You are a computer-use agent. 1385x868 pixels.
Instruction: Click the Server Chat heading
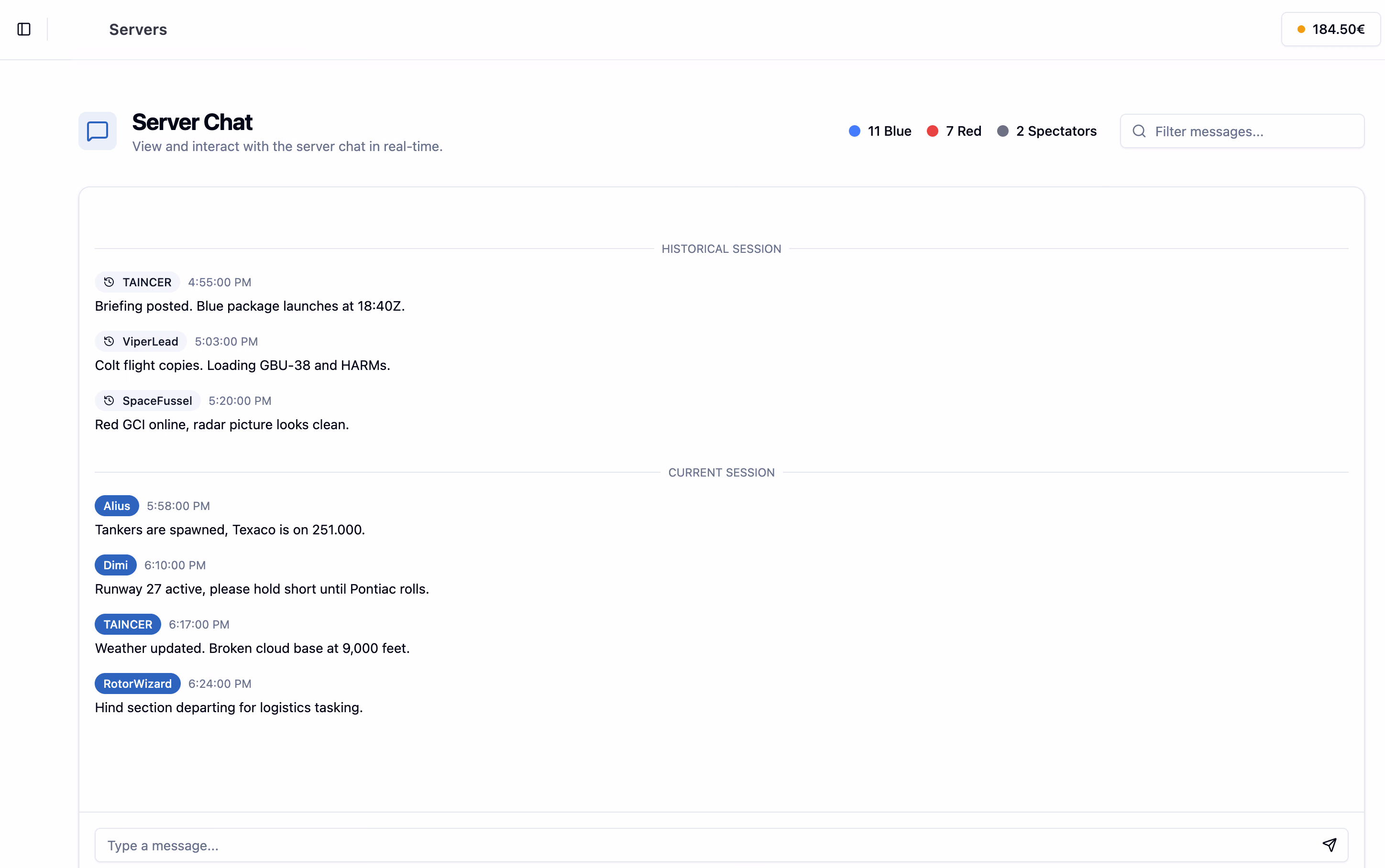point(192,122)
